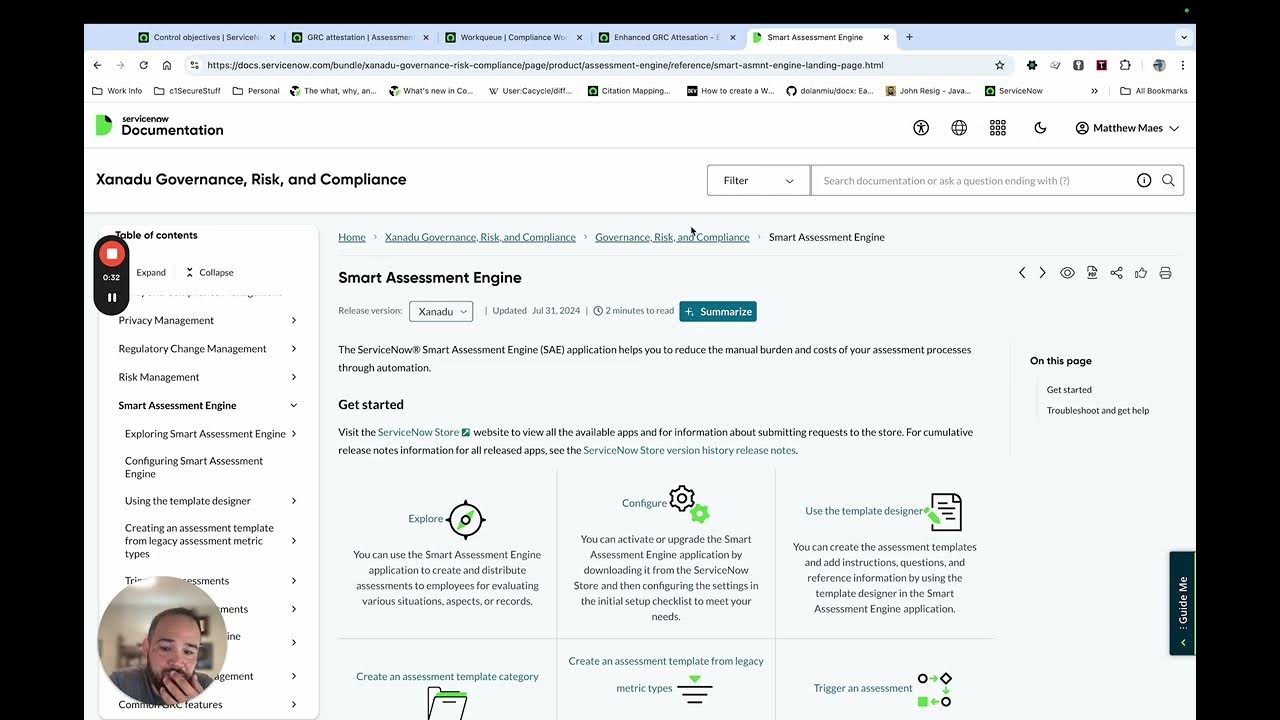Reload the page

143,65
